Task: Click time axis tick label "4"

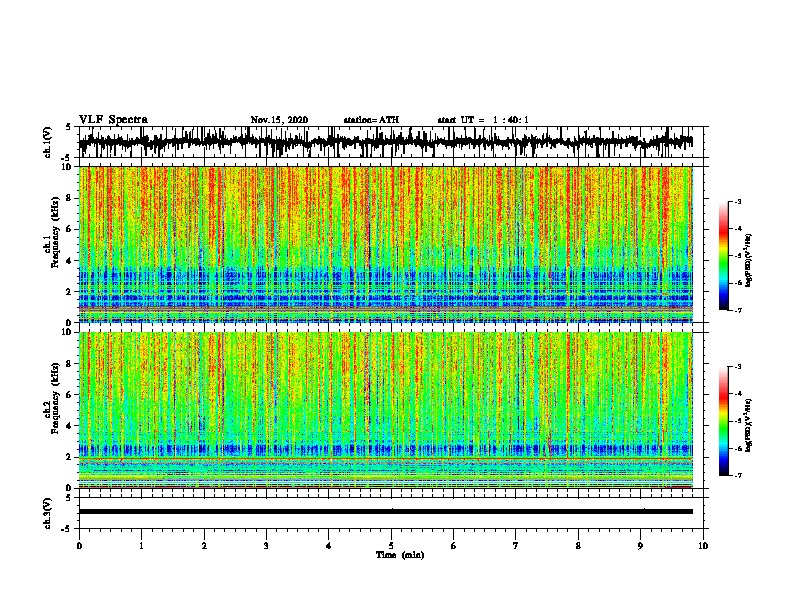Action: [329, 546]
